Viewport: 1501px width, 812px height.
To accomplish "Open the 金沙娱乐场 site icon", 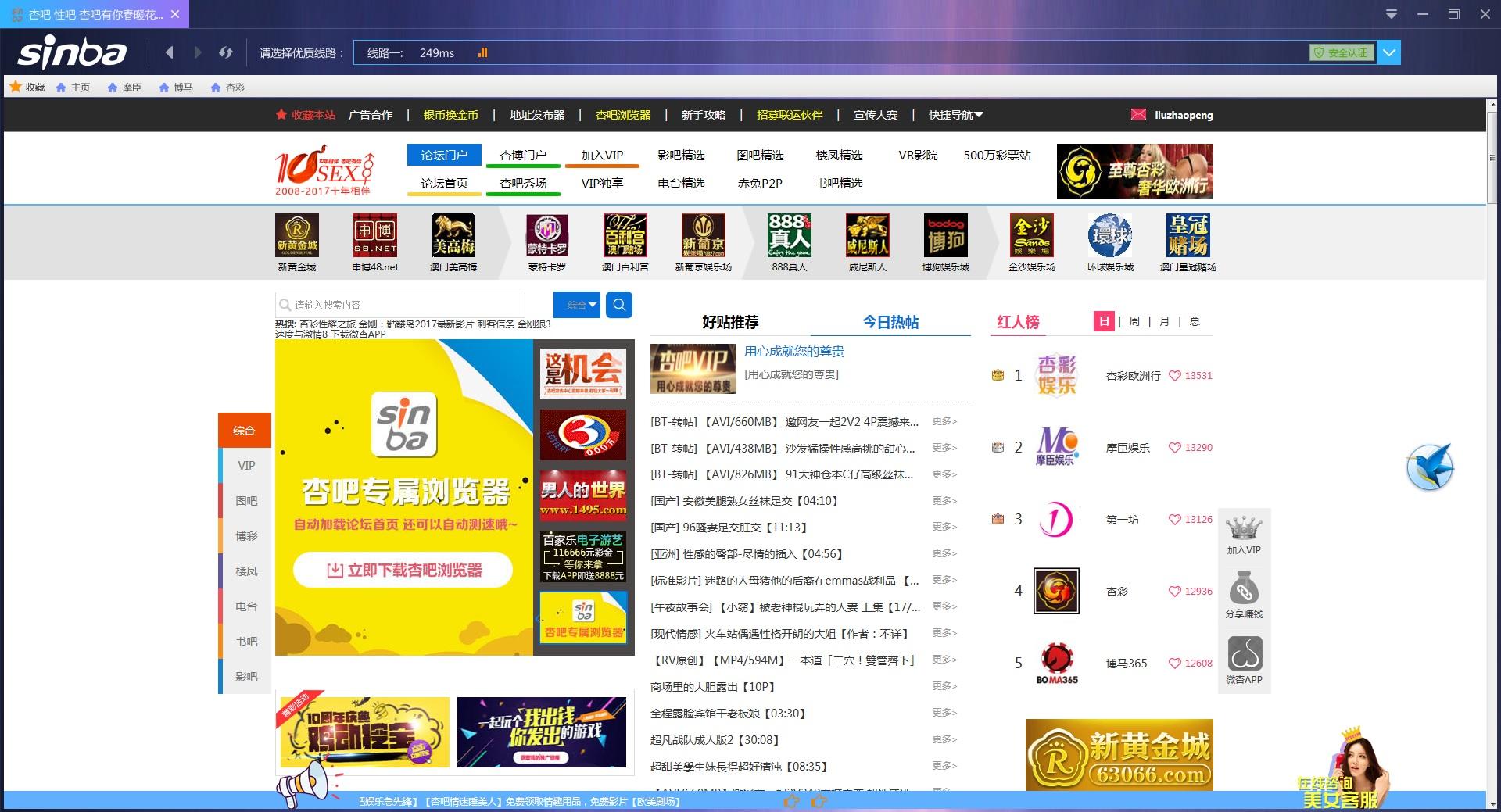I will pos(1032,235).
